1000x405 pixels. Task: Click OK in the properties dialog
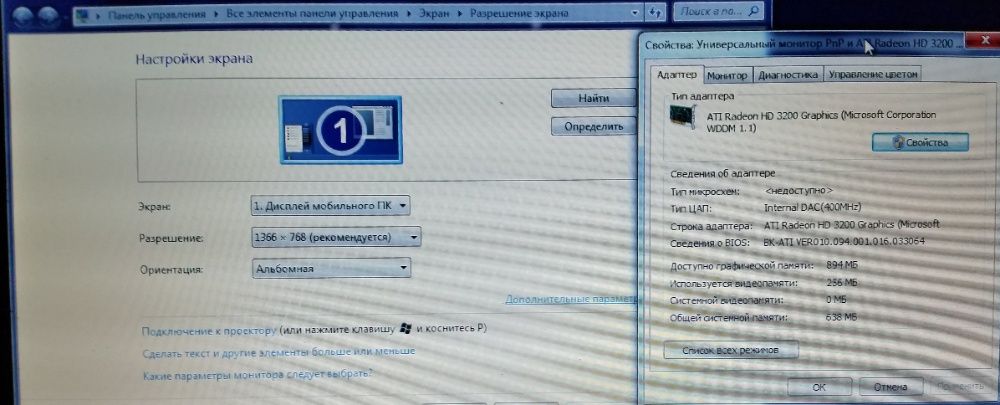point(819,387)
